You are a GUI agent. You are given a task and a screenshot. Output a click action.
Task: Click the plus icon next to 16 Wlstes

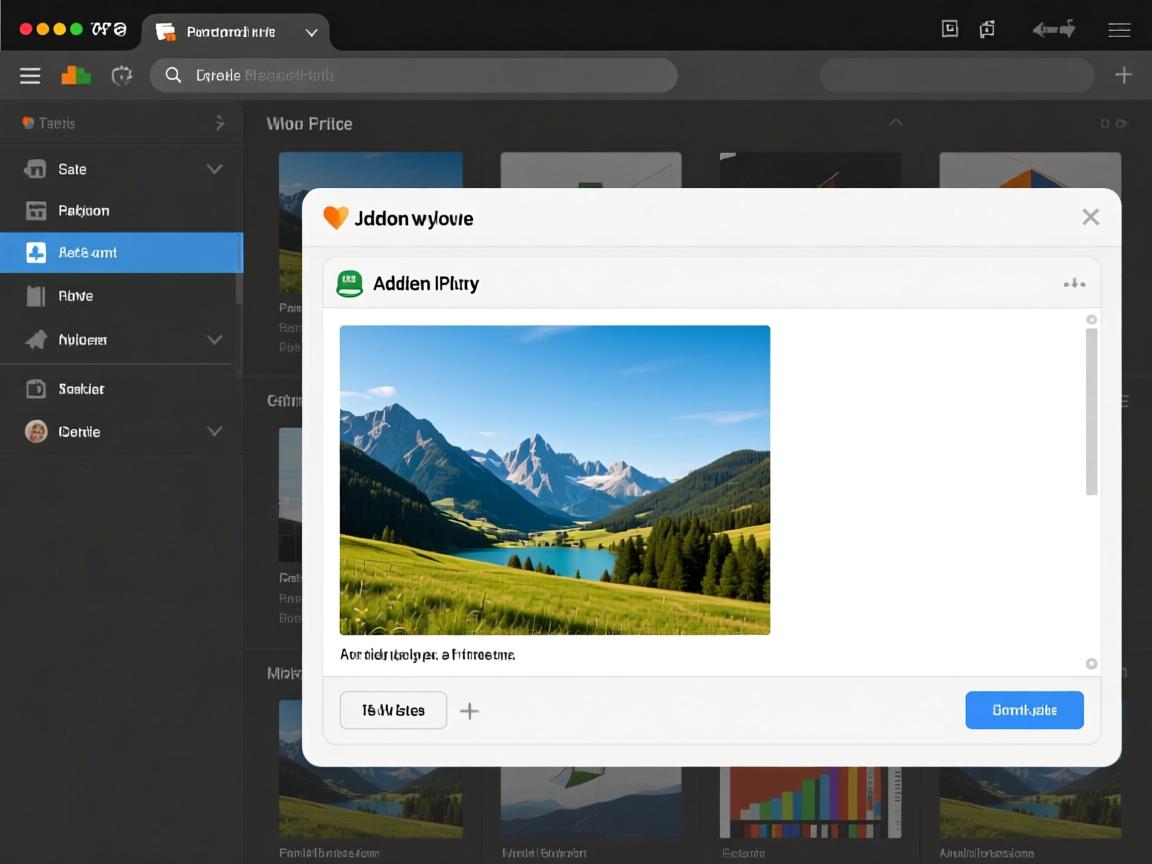pos(469,711)
